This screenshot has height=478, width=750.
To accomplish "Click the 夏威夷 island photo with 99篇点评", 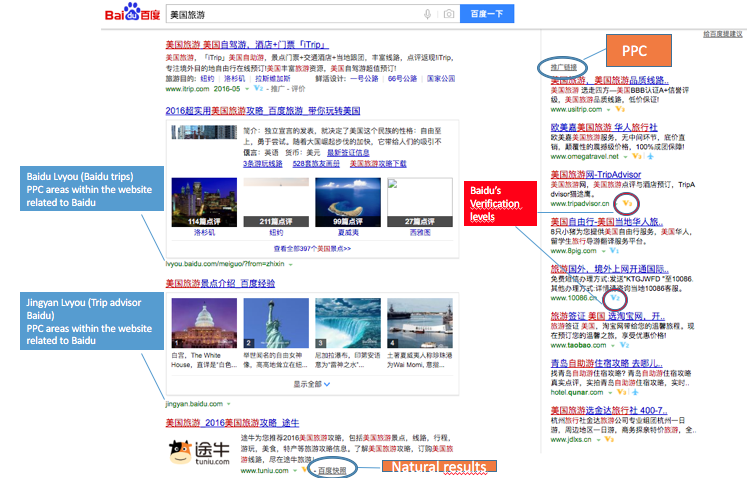I will (348, 202).
